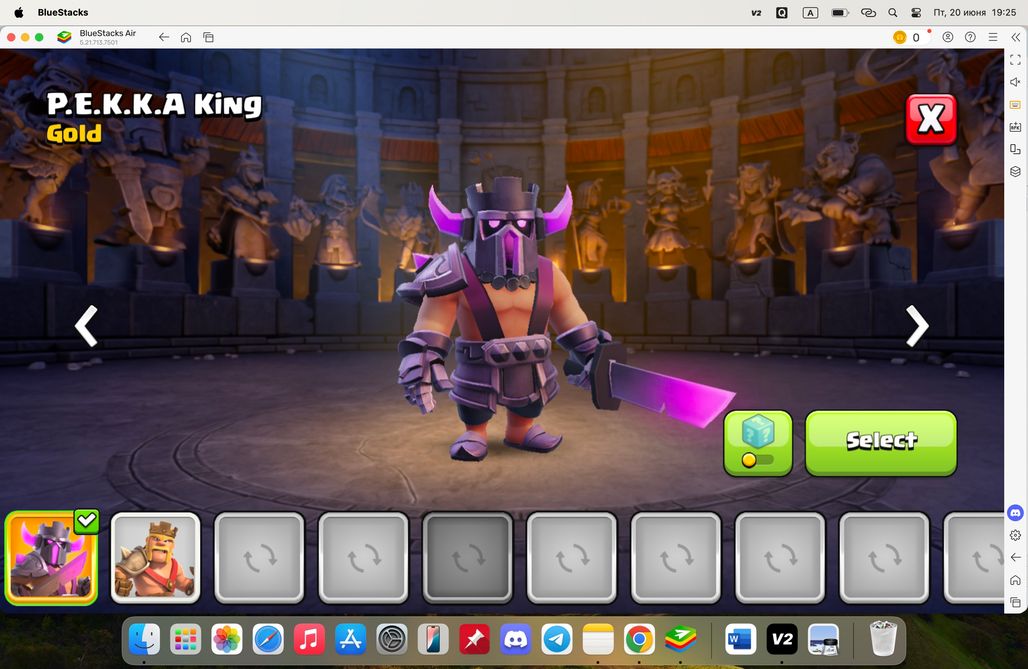This screenshot has height=669, width=1028.
Task: Open the BlueStacks account profile icon
Action: pos(947,37)
